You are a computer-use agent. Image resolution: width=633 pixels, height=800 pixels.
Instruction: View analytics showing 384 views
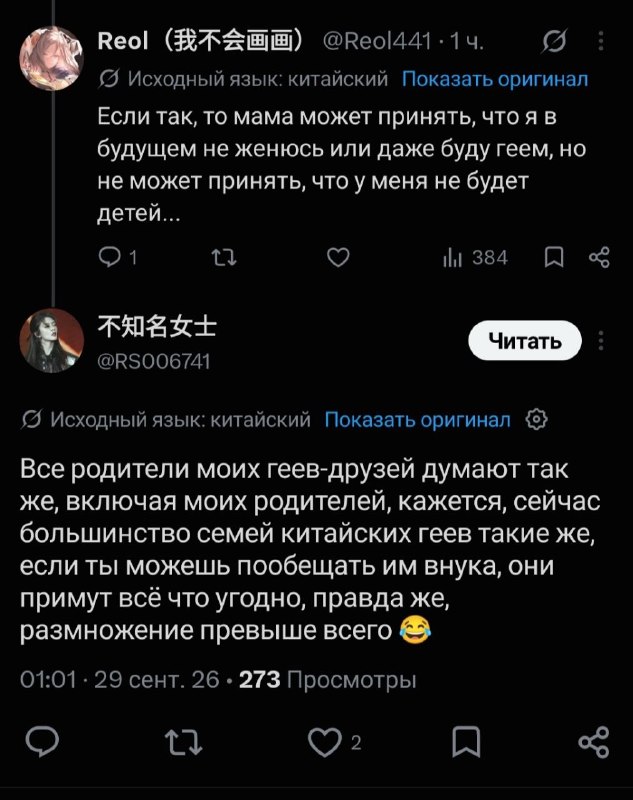click(x=475, y=258)
